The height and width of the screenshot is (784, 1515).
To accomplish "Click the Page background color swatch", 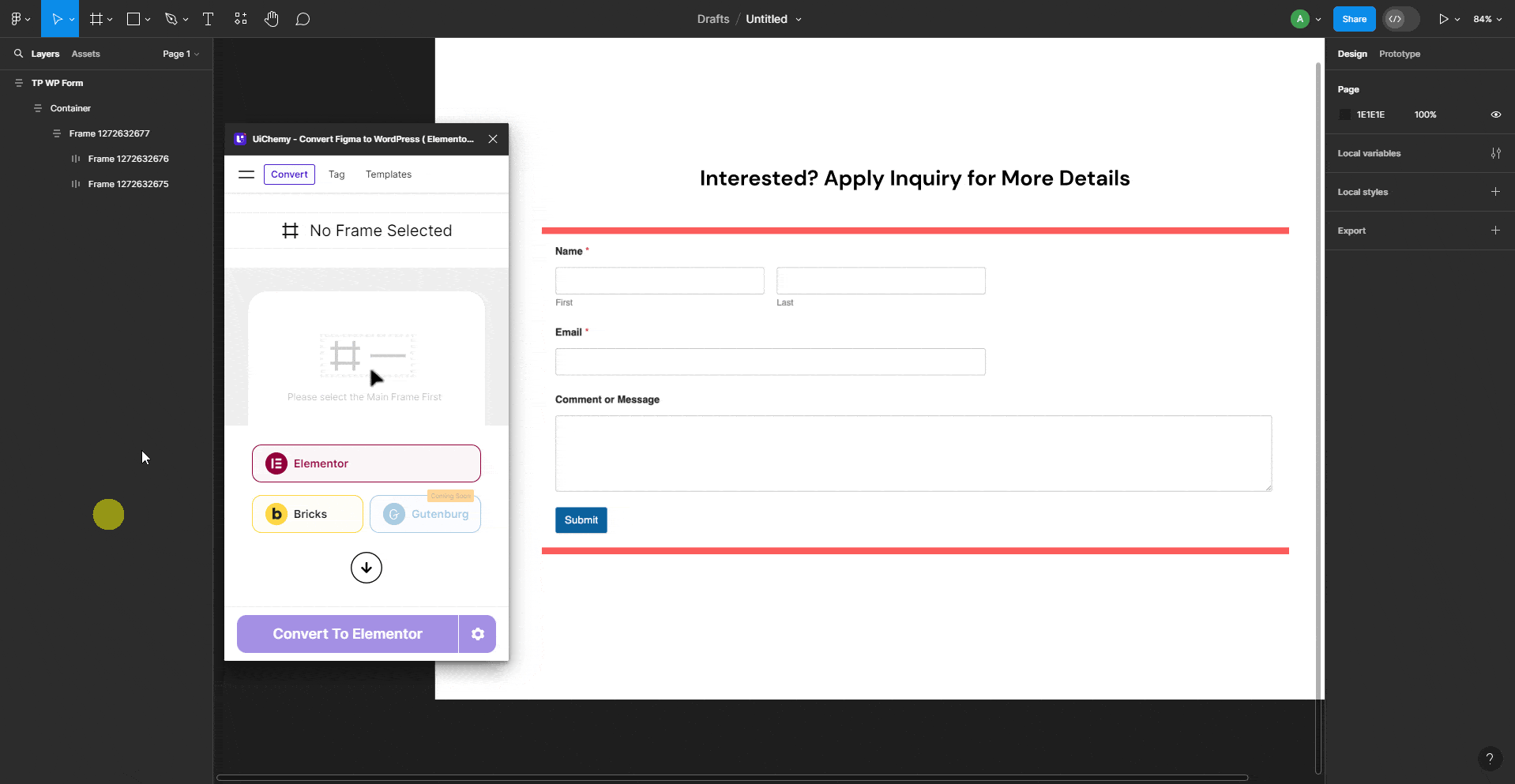I will pos(1345,114).
